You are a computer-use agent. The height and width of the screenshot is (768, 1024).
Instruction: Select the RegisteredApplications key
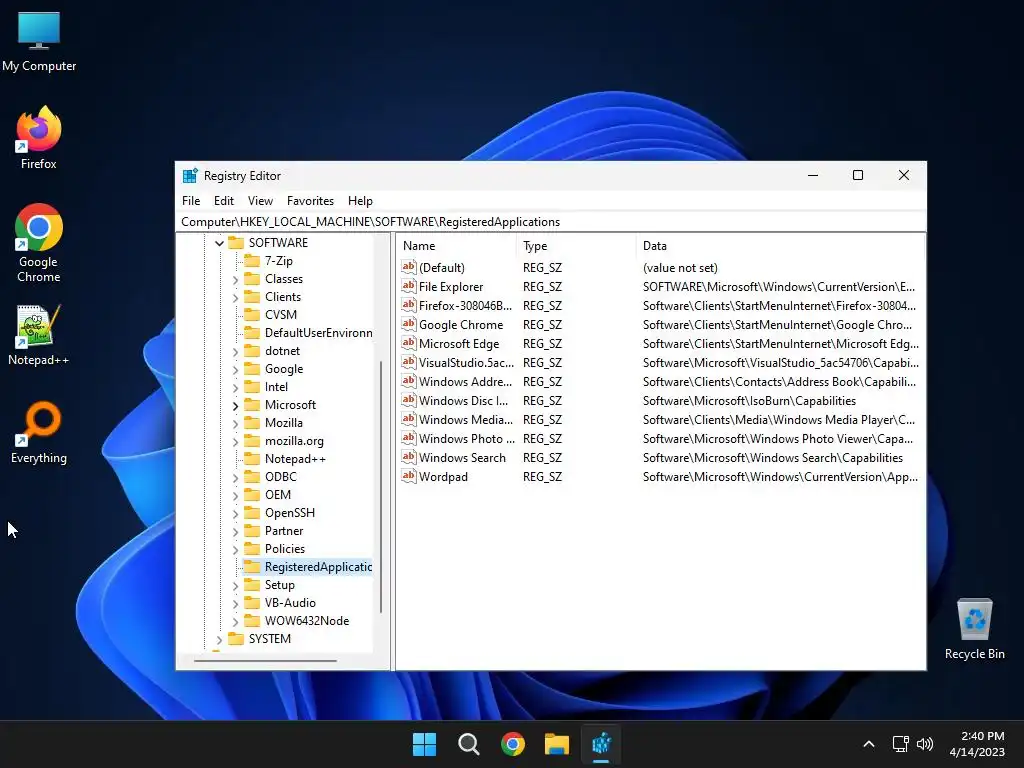(318, 567)
